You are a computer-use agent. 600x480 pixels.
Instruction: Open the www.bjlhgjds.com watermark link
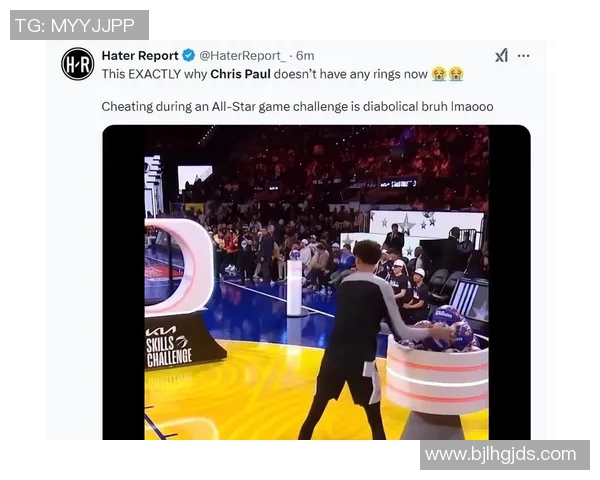pyautogui.click(x=505, y=455)
